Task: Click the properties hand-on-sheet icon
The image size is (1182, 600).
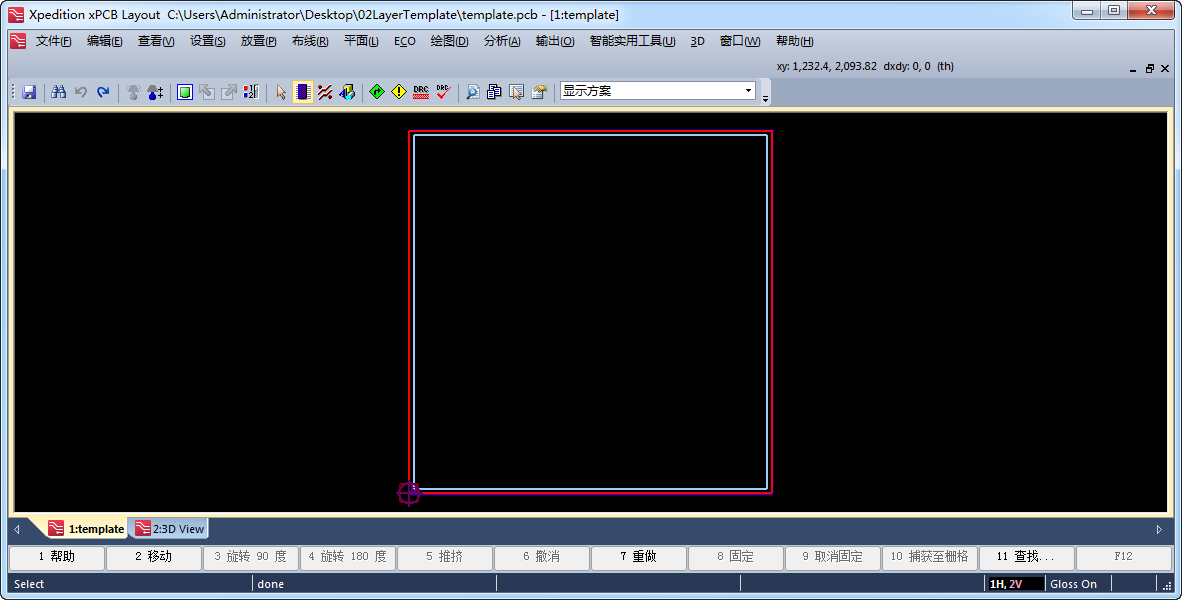Action: 539,92
